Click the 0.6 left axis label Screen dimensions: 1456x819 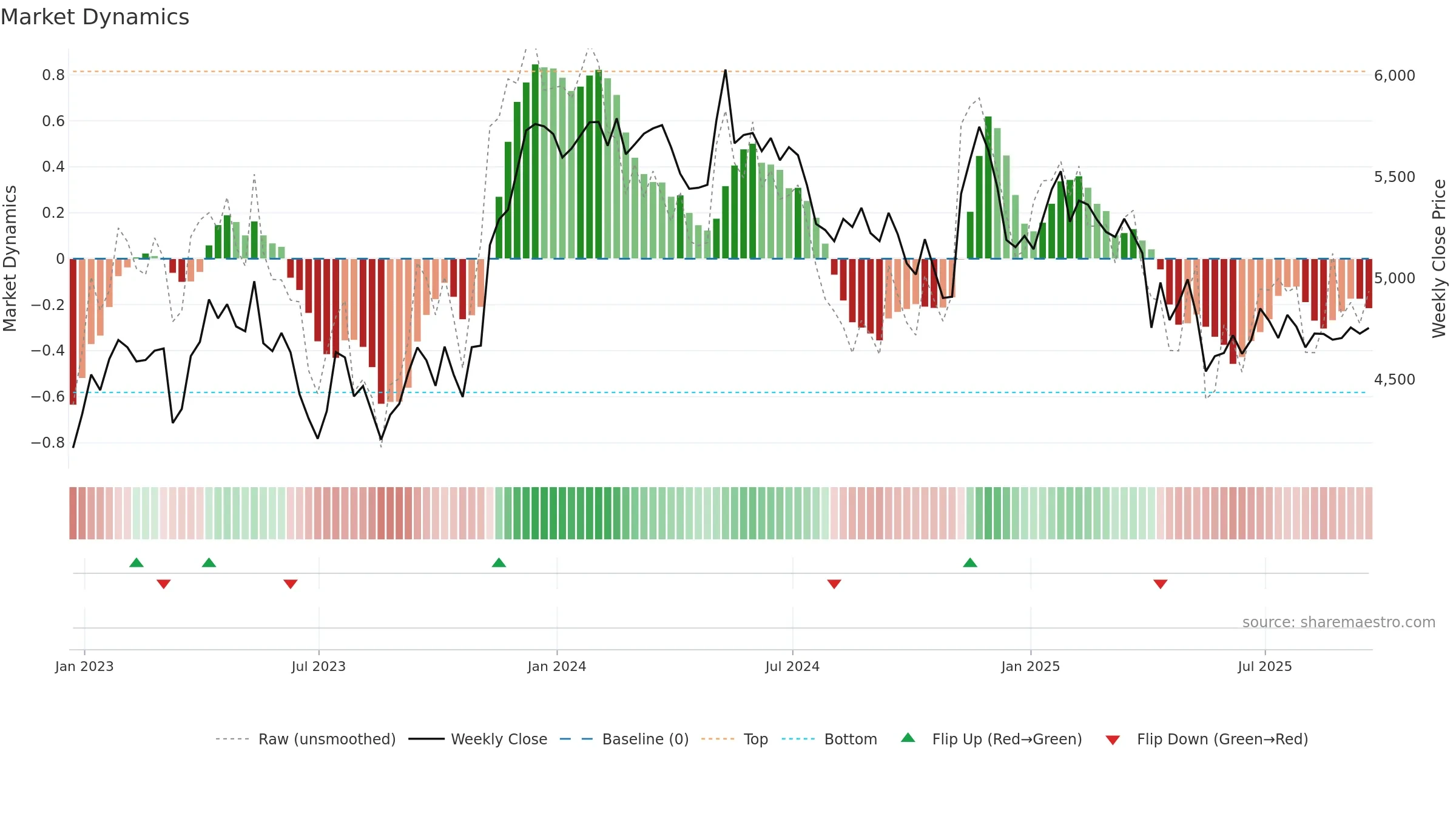click(53, 121)
